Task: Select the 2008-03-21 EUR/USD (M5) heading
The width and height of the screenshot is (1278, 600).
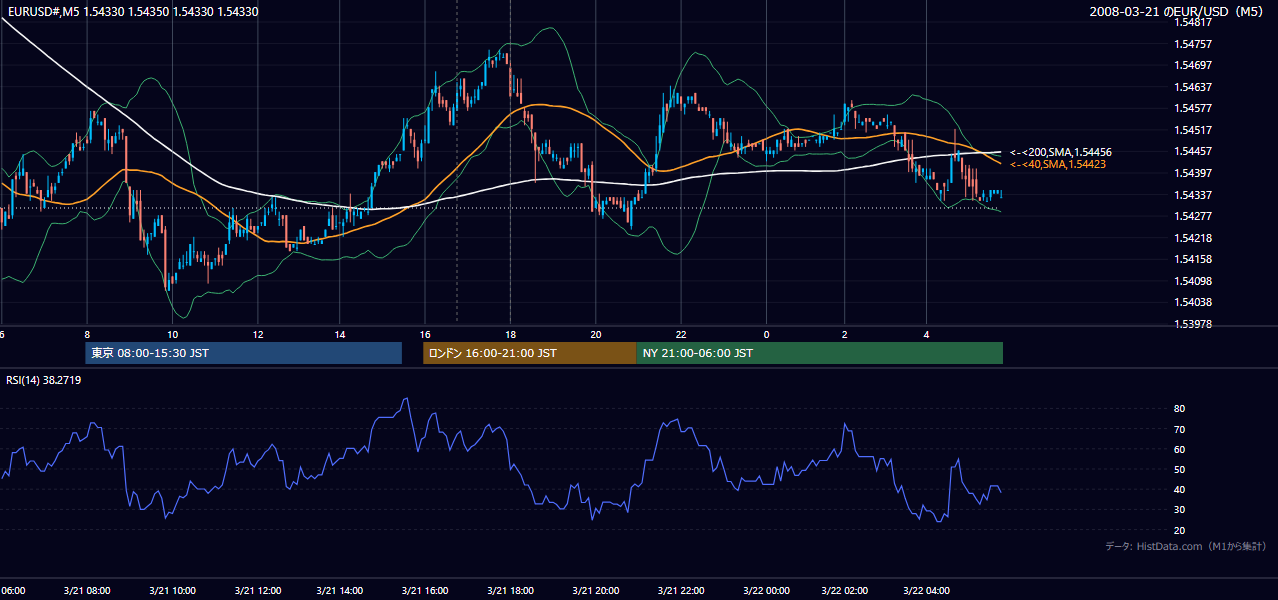Action: 1177,12
